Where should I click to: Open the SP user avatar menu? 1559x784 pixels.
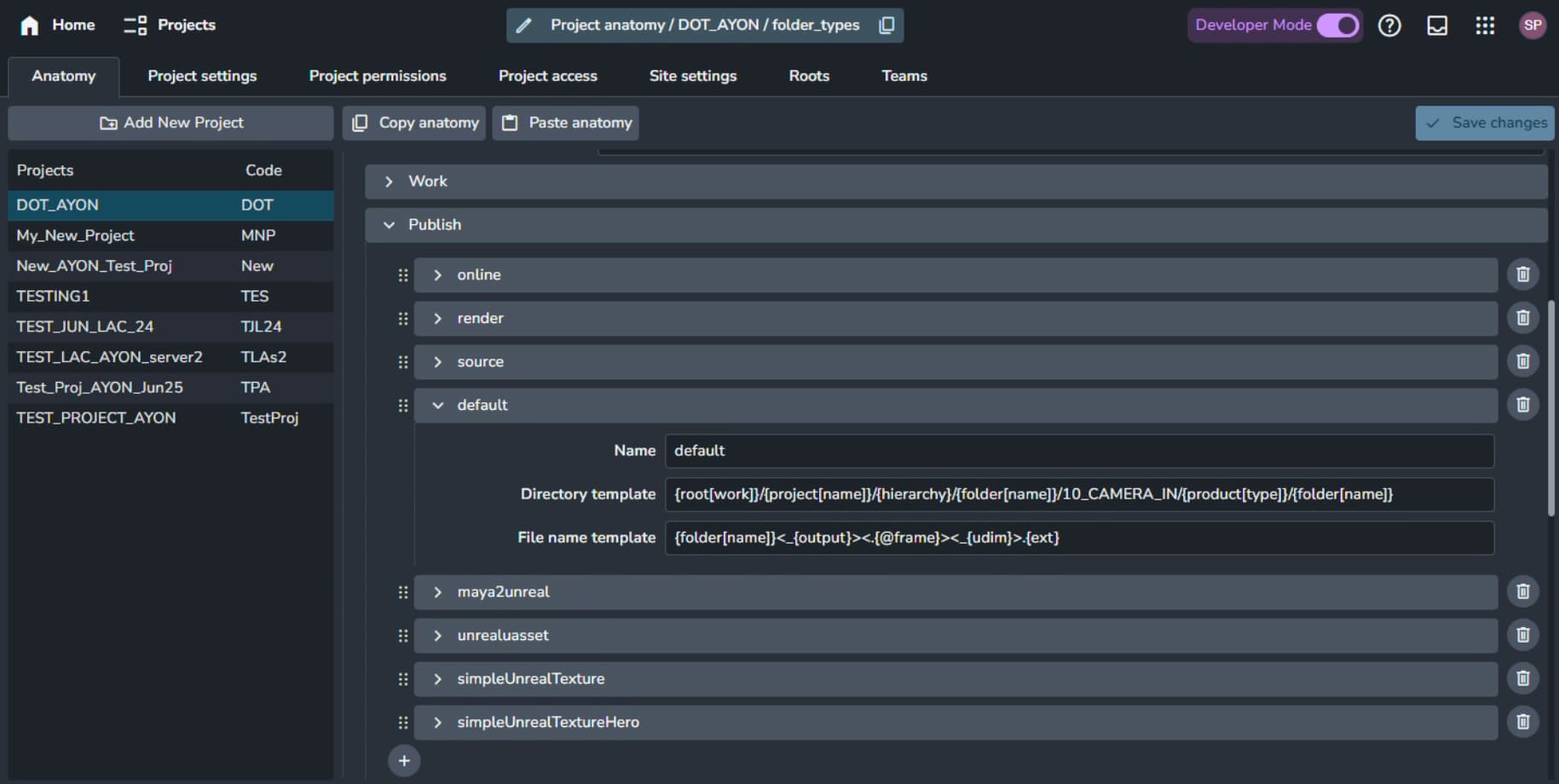1532,26
